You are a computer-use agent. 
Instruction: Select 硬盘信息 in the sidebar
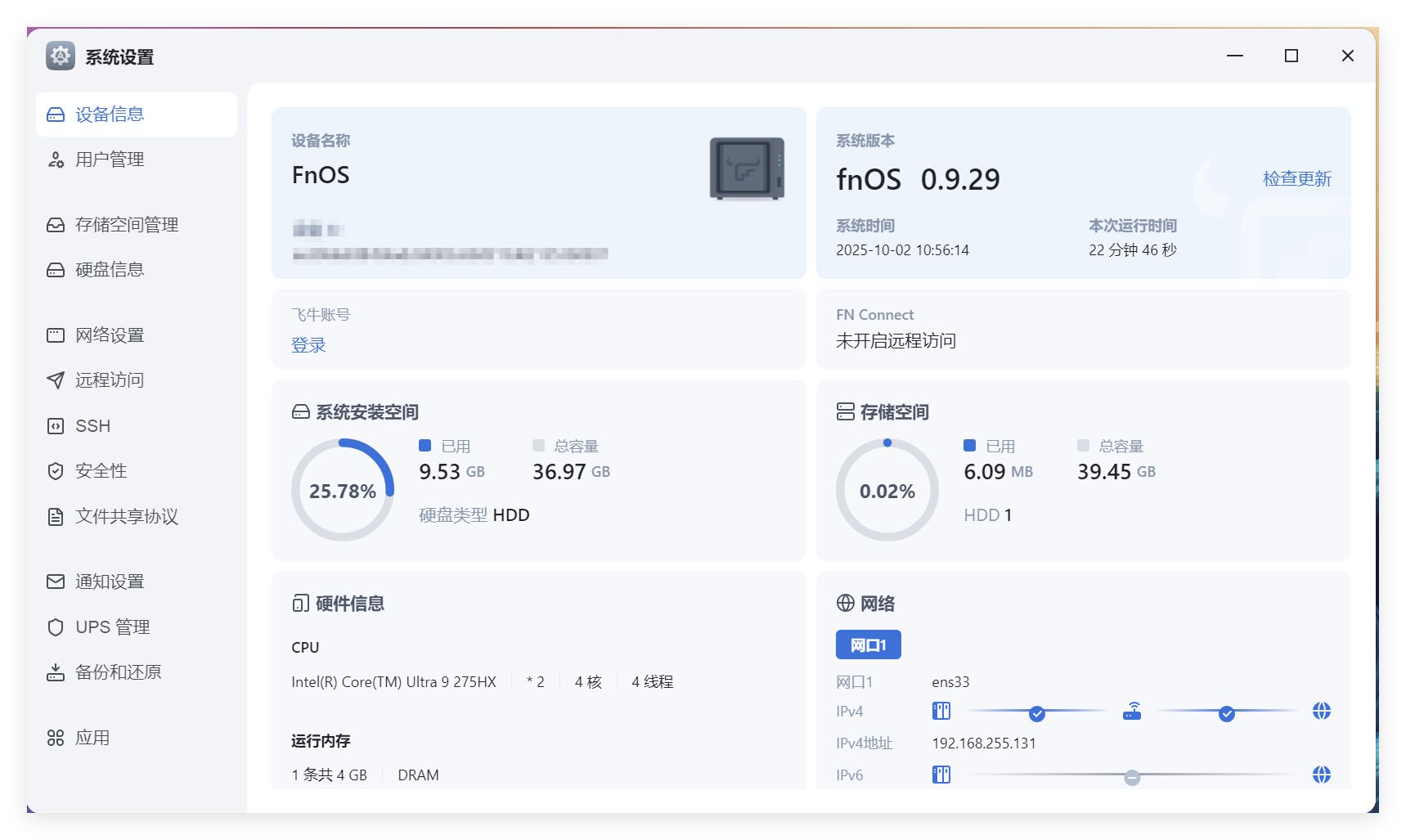click(x=137, y=270)
